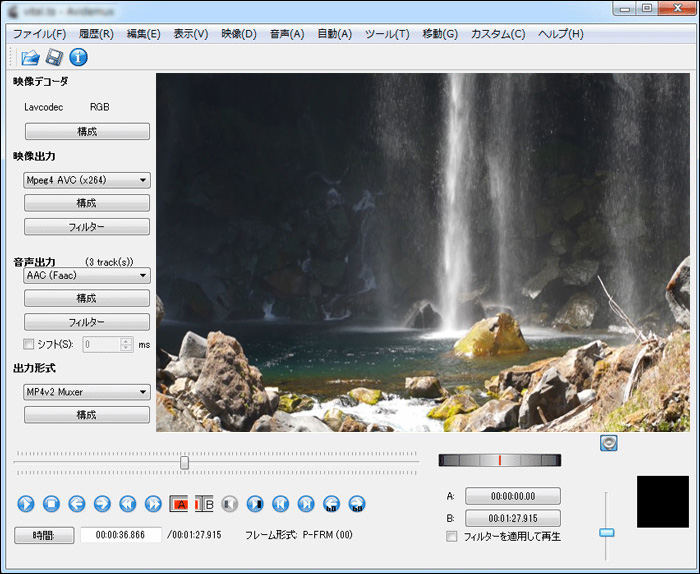The width and height of the screenshot is (700, 574).
Task: Go to the first frame
Action: 281,504
